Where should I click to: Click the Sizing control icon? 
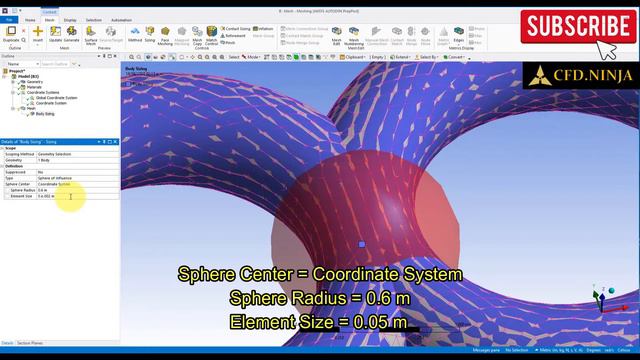150,31
